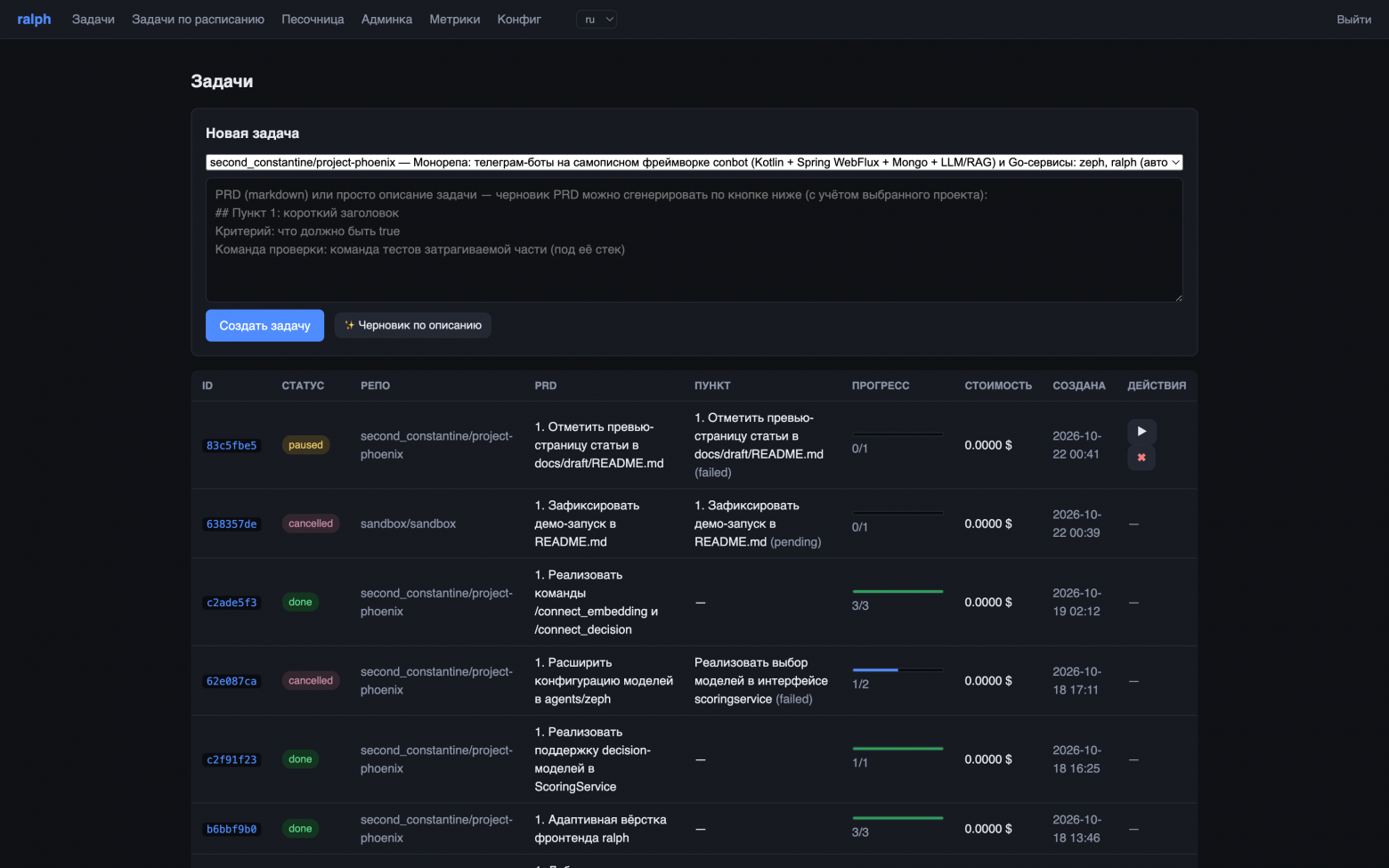1389x868 pixels.
Task: Open the Задачи по расписанию menu
Action: [x=198, y=20]
